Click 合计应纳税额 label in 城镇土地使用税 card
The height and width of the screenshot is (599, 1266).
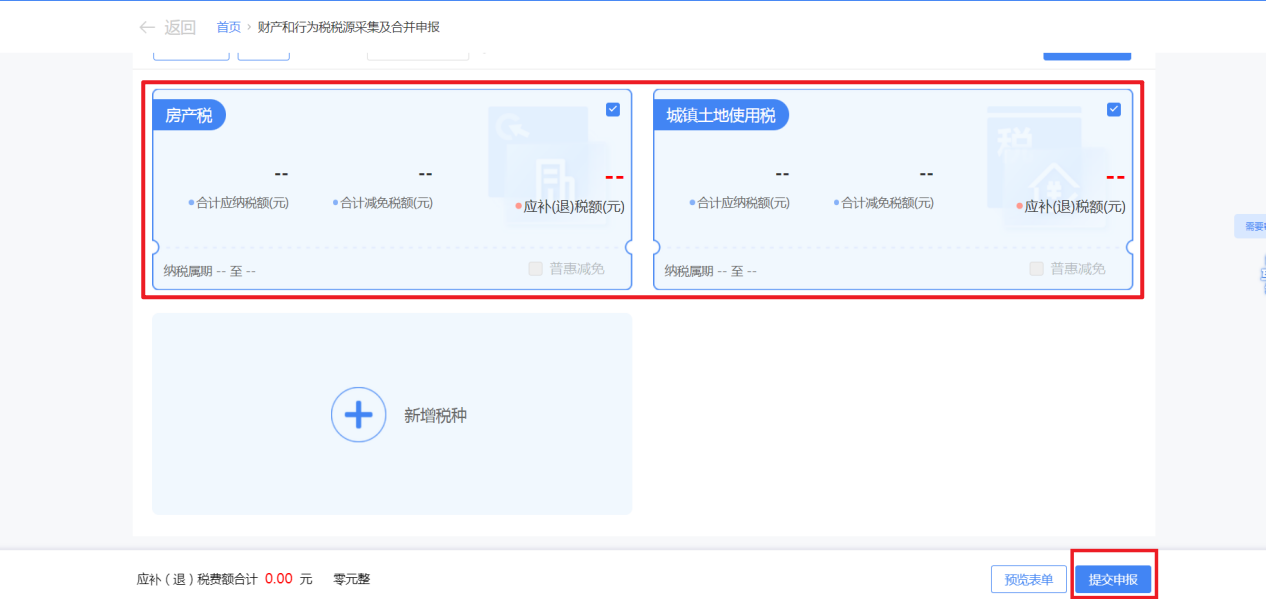[x=742, y=203]
